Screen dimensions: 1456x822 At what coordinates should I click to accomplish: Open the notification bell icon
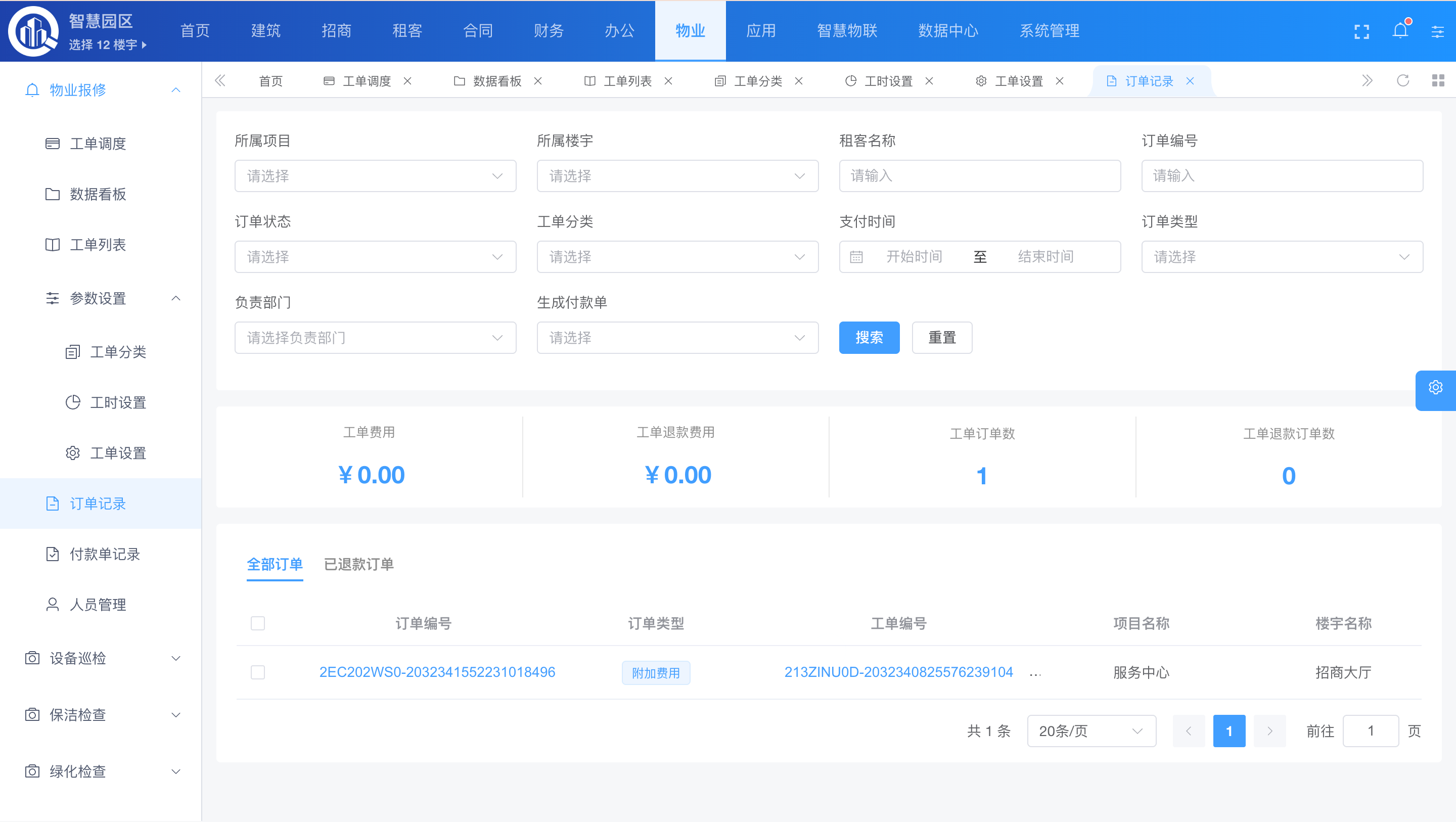pos(1399,30)
